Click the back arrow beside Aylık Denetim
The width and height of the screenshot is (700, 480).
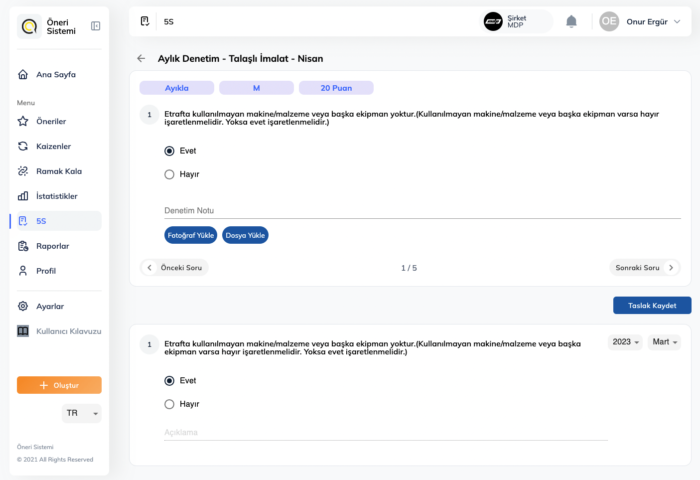coord(141,59)
